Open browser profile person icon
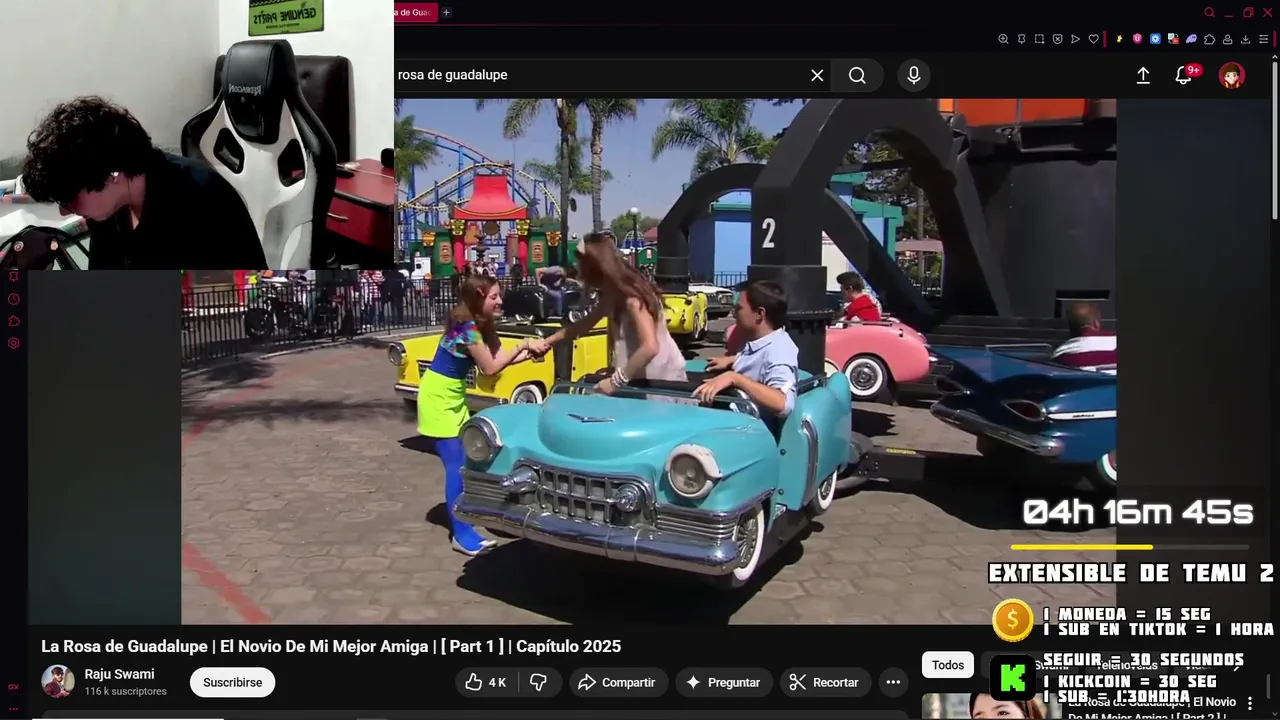This screenshot has height=720, width=1280. coord(1227,39)
